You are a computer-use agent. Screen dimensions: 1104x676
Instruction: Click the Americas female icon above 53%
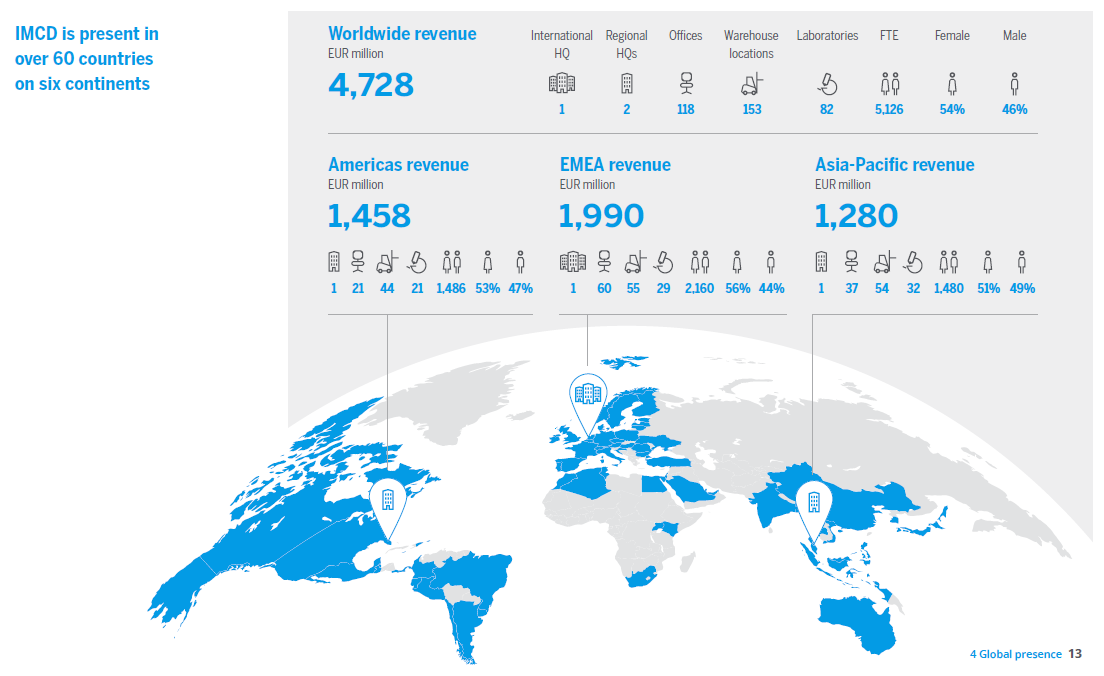[x=487, y=262]
